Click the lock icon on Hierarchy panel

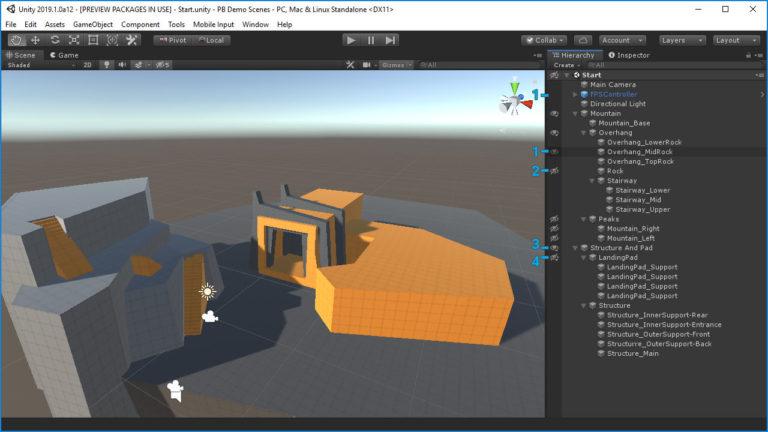tap(748, 55)
